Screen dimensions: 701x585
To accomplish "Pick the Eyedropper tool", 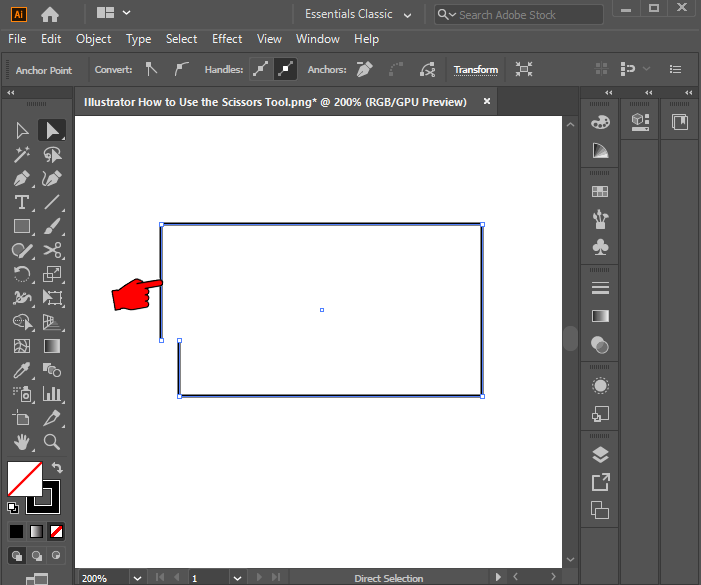I will click(22, 370).
